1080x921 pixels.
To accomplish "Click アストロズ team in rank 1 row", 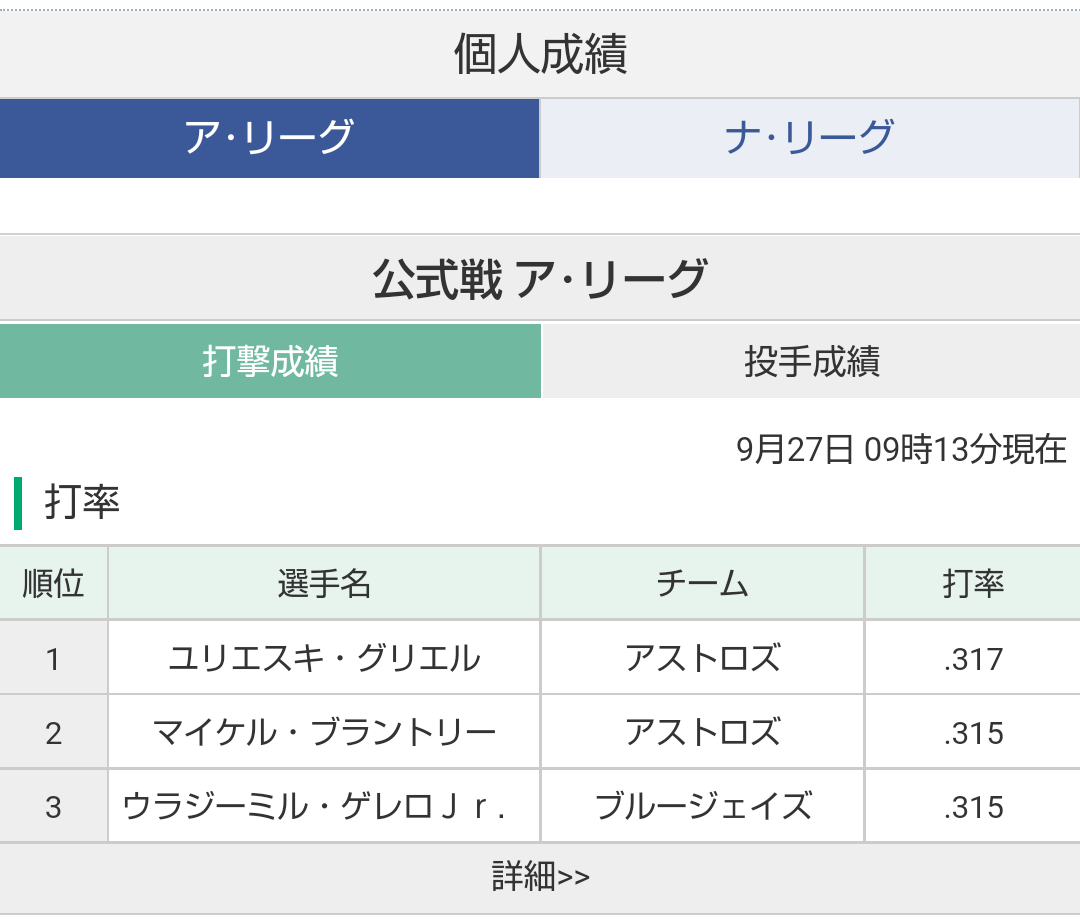I will (x=703, y=658).
